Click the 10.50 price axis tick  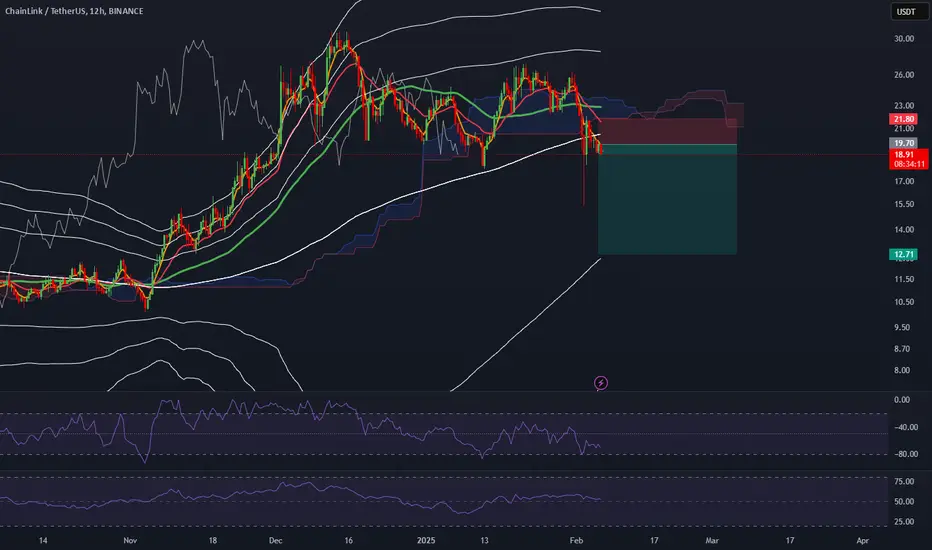904,301
